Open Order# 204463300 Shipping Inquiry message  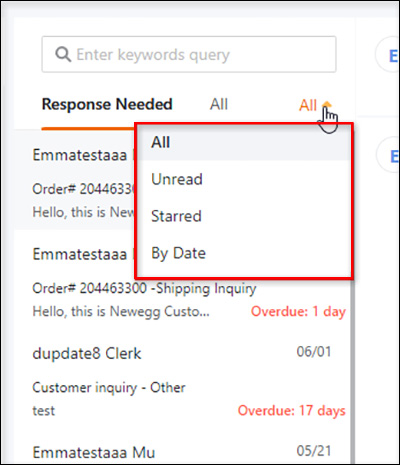pyautogui.click(x=144, y=289)
